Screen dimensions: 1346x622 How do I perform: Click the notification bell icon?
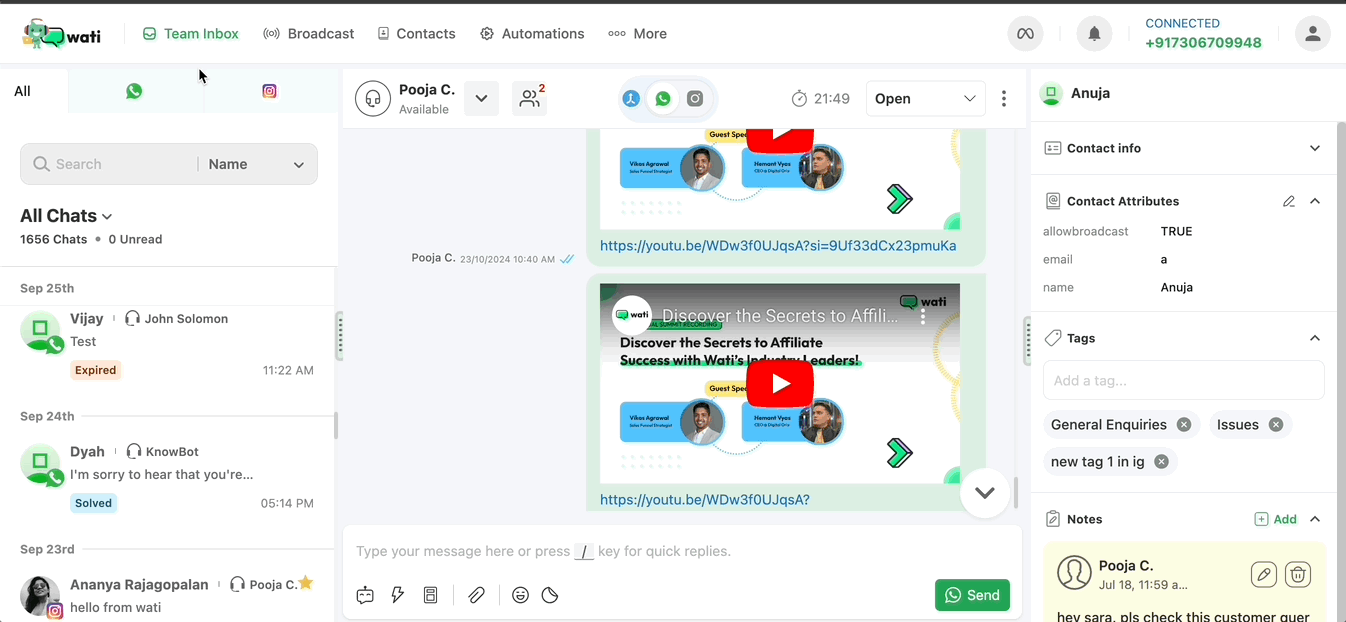1093,33
